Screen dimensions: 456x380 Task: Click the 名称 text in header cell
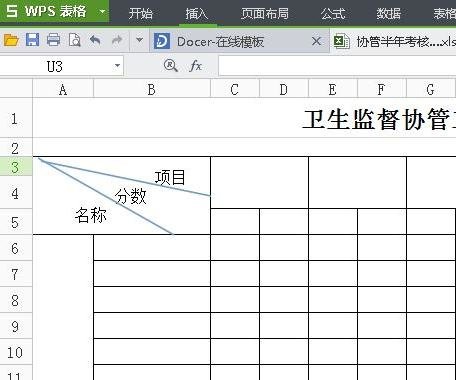pos(91,215)
